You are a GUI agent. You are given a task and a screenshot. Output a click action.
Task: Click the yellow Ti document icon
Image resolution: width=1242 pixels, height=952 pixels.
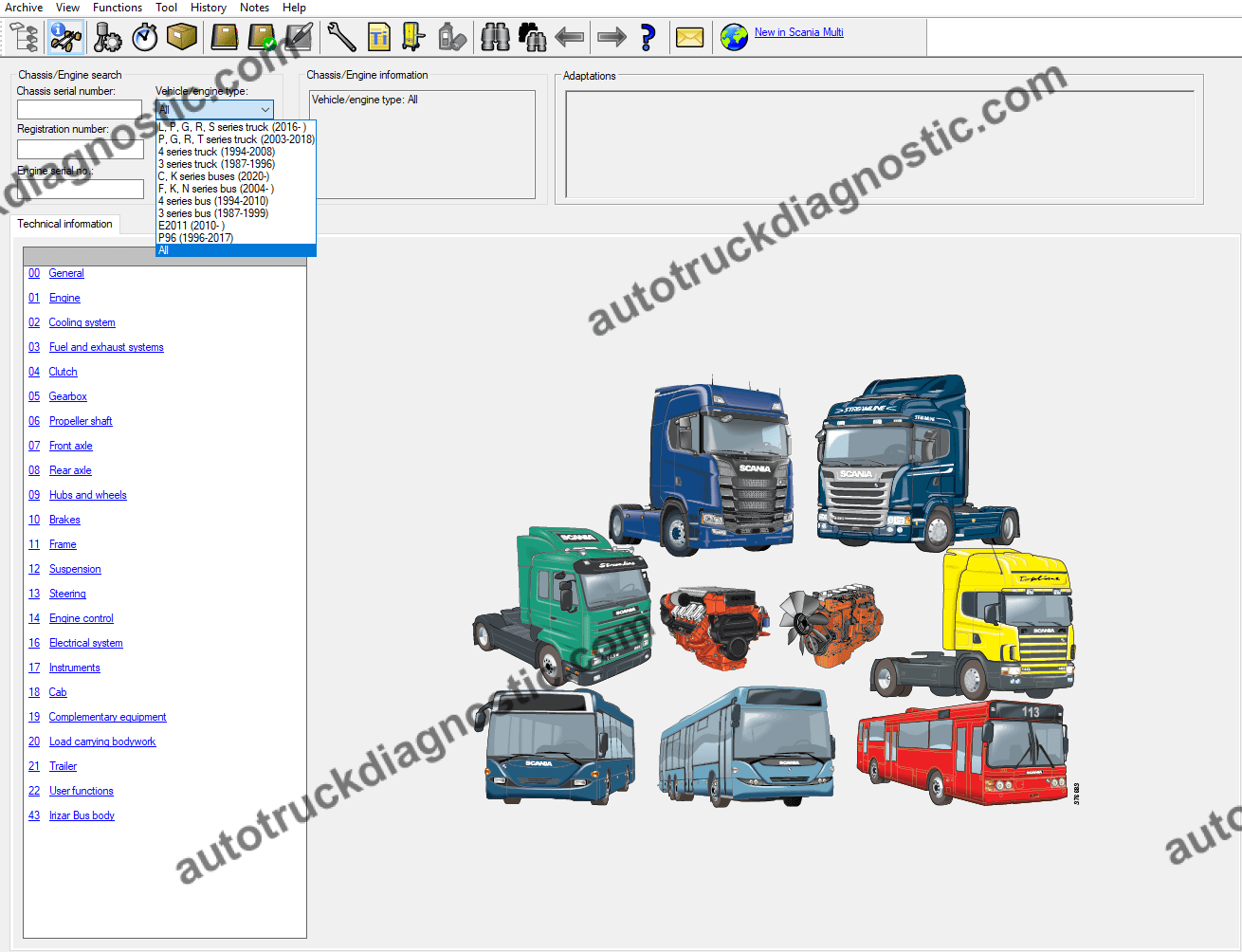pos(378,37)
